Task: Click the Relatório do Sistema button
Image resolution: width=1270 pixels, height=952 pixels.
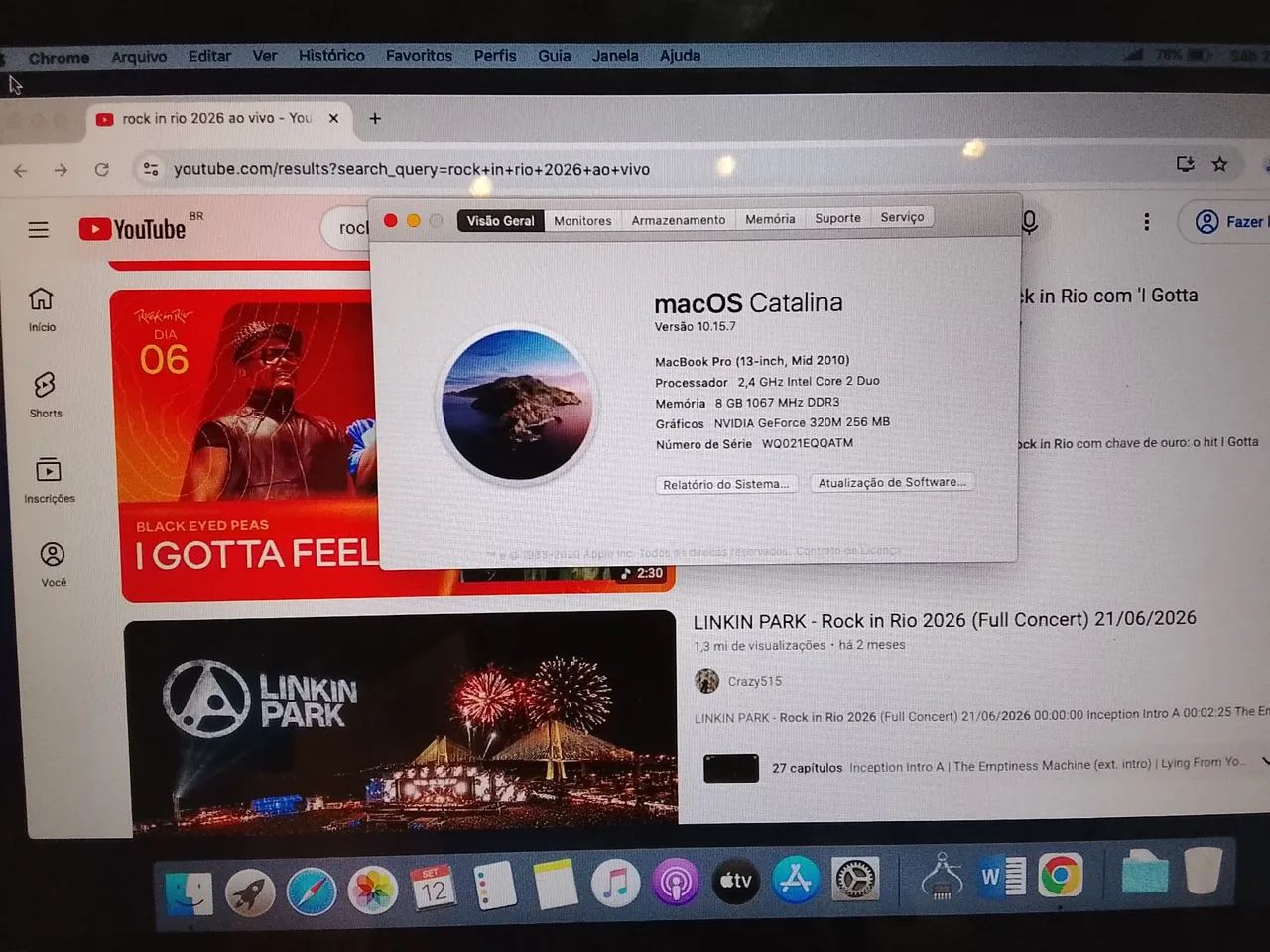Action: click(x=726, y=484)
